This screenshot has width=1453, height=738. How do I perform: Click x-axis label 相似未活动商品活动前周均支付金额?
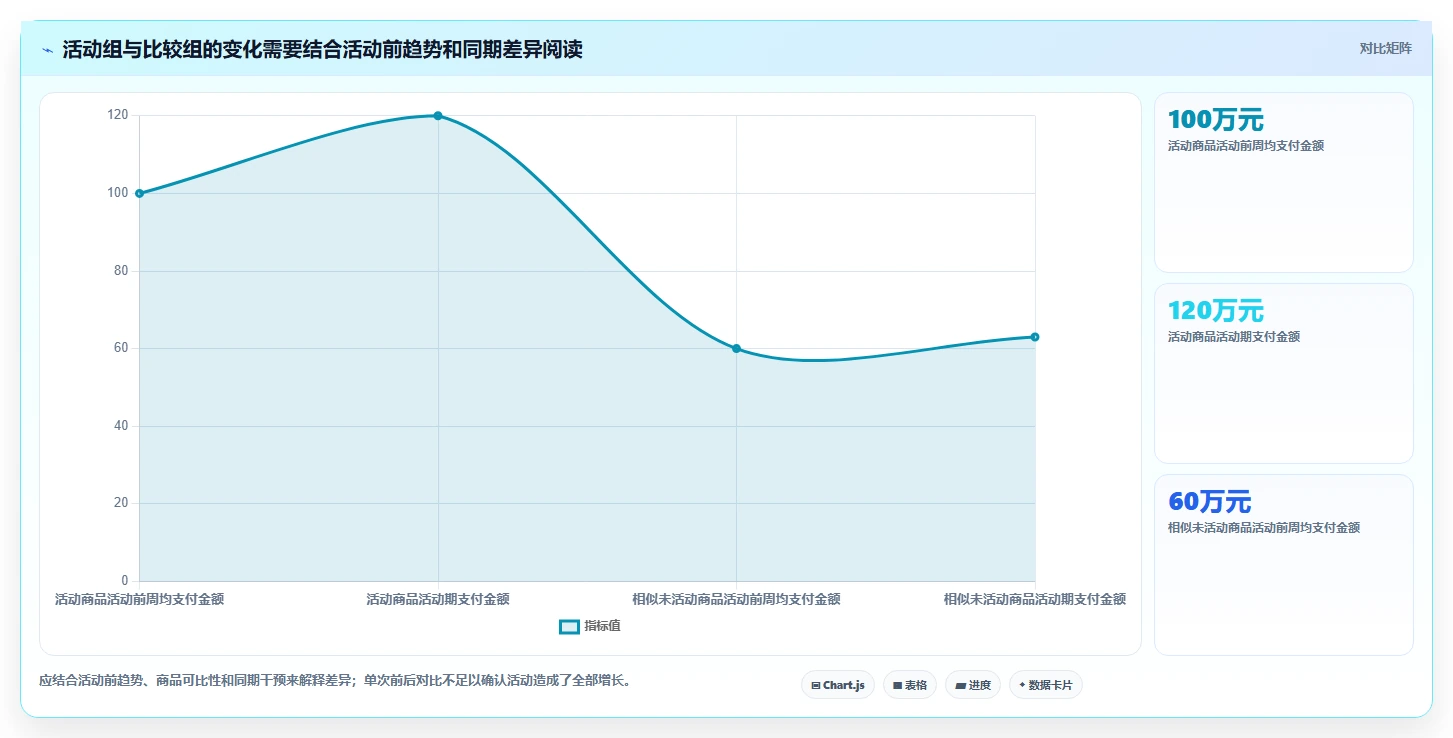[x=736, y=600]
